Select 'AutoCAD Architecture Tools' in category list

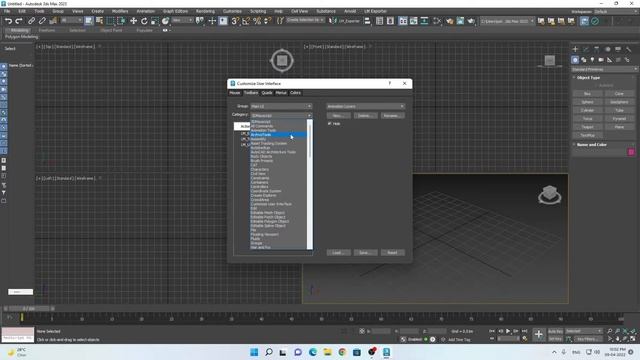273,152
